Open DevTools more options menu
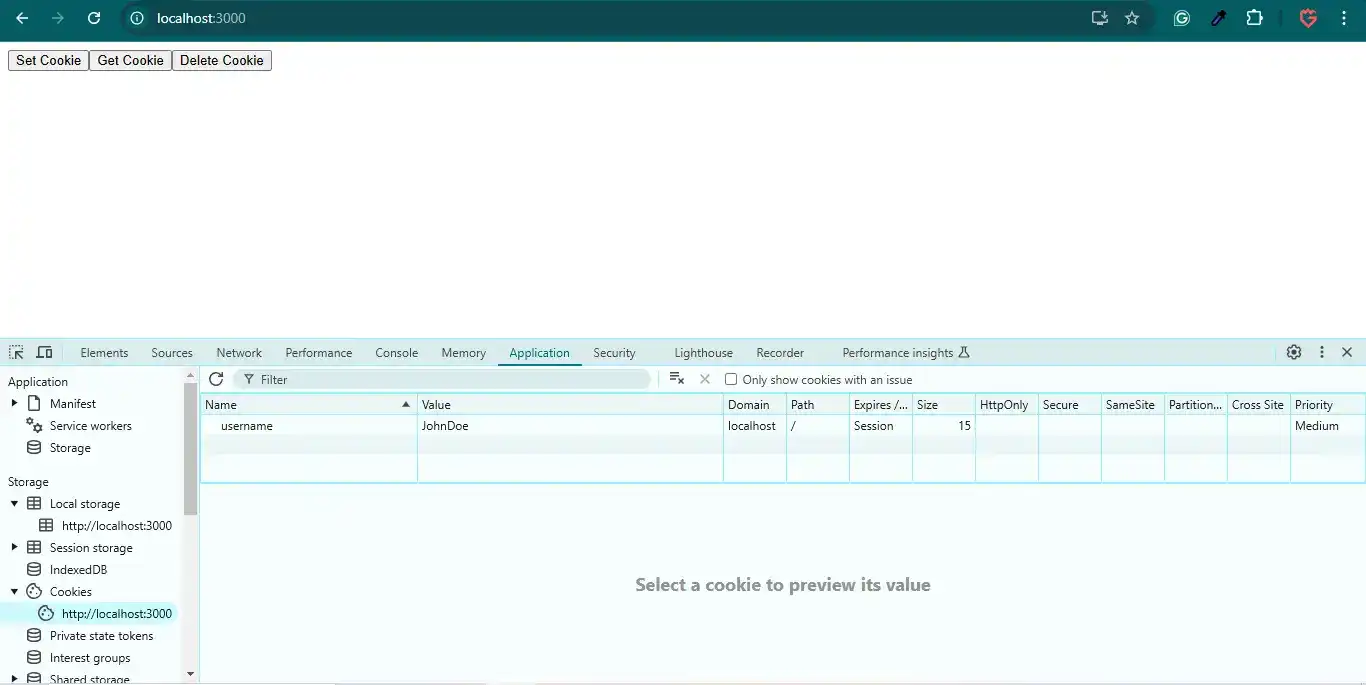1366x685 pixels. click(1322, 352)
